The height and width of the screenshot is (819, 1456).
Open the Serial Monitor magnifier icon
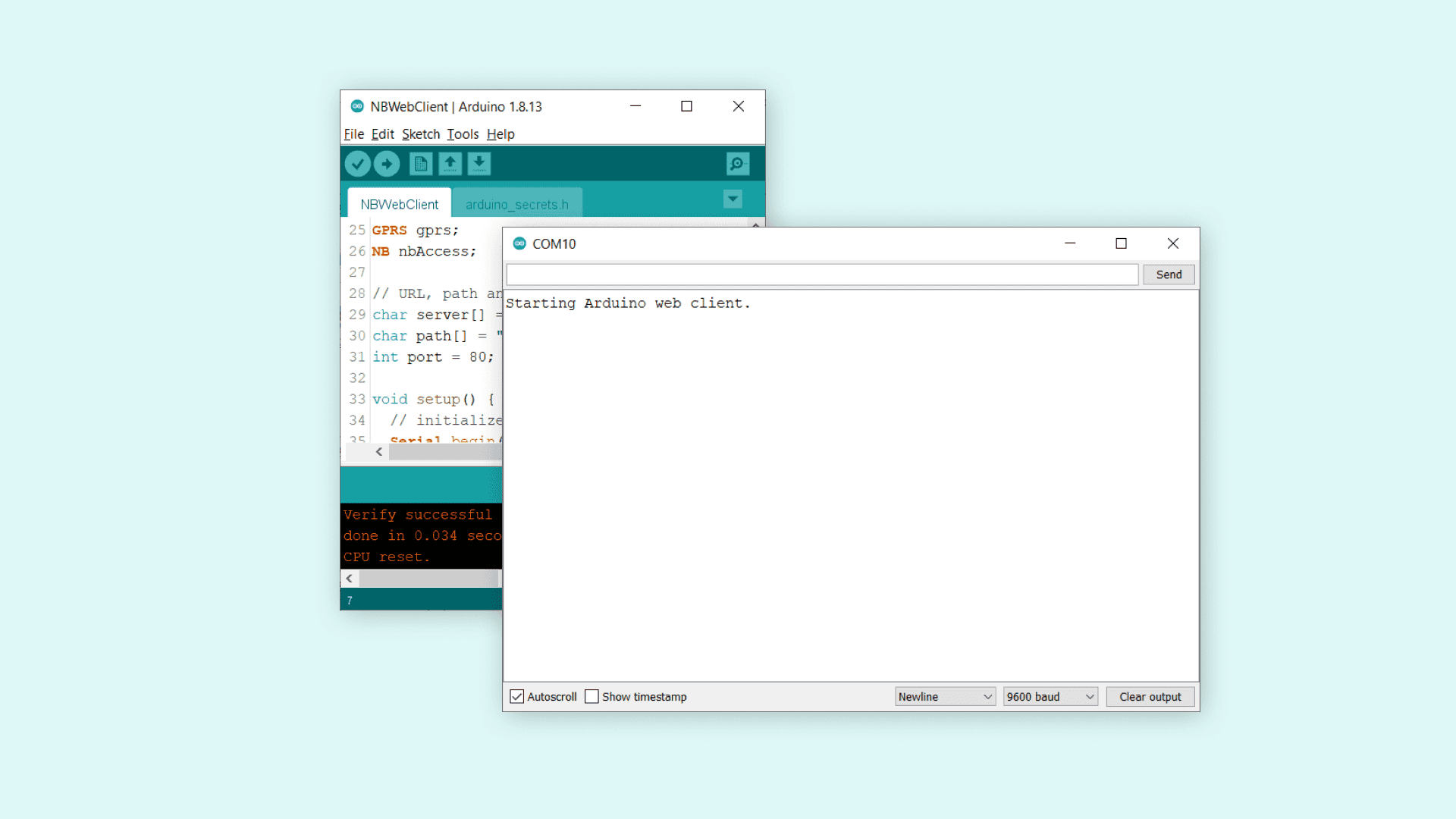pos(737,164)
